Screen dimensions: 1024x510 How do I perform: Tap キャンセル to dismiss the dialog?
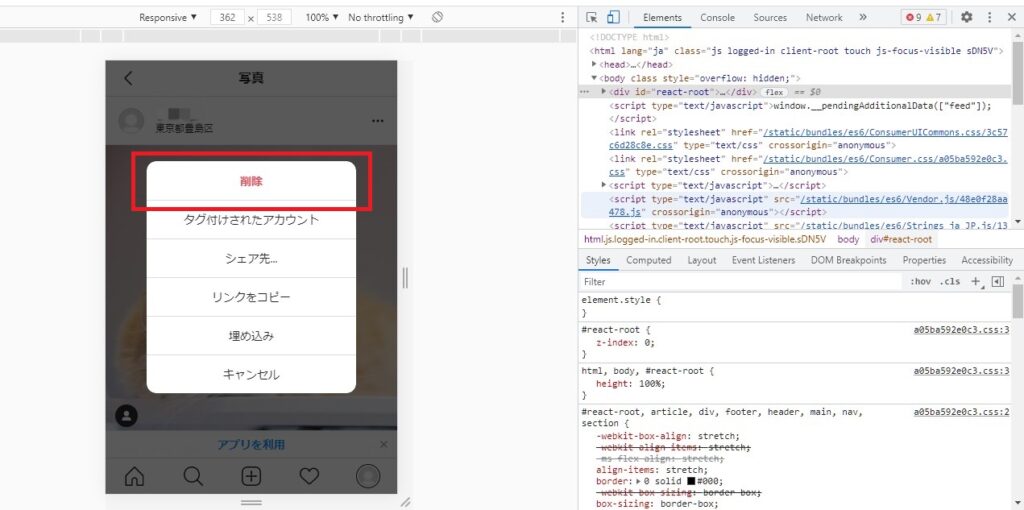tap(251, 375)
